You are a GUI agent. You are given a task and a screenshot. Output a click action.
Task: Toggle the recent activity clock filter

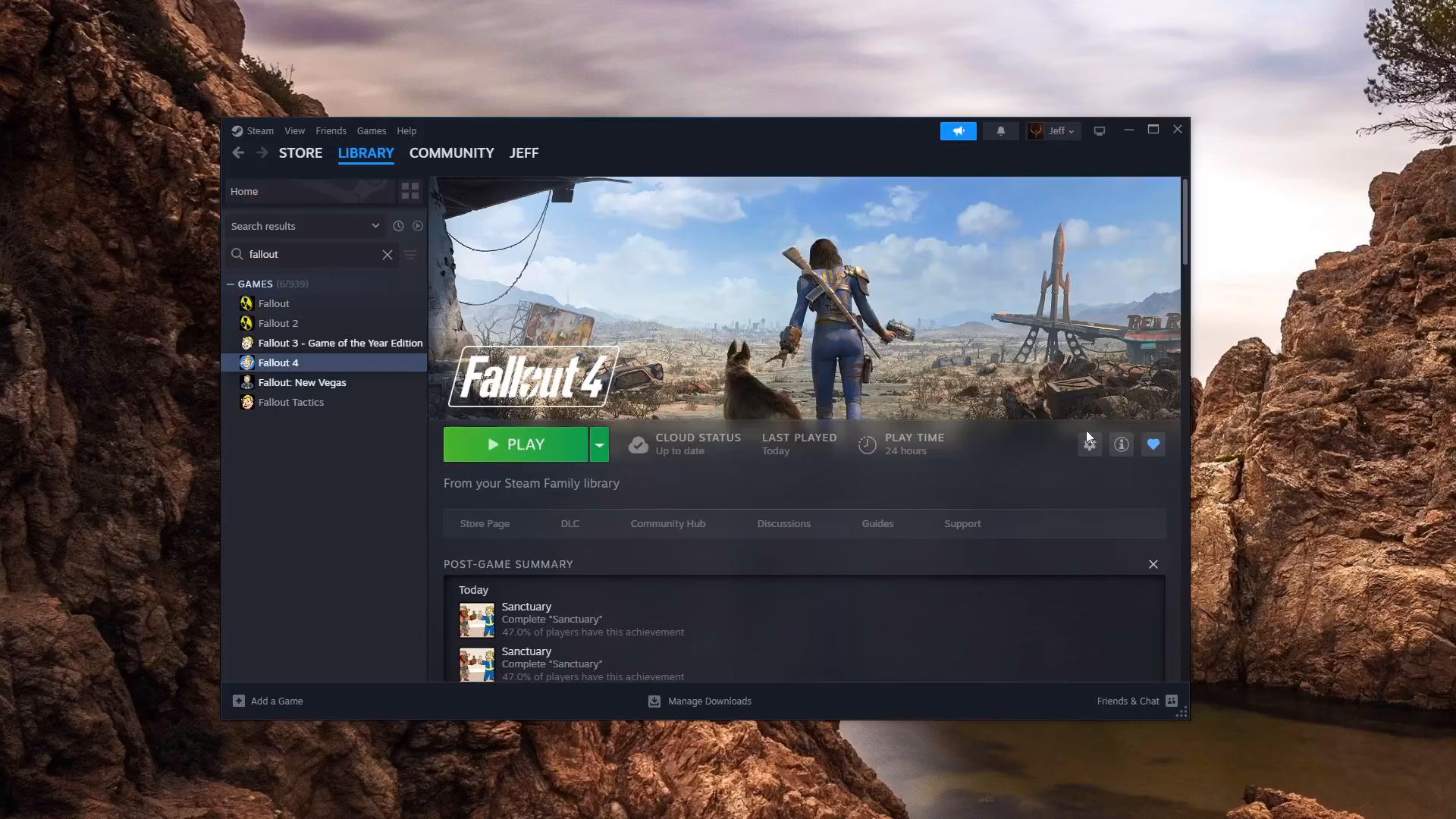click(x=398, y=226)
